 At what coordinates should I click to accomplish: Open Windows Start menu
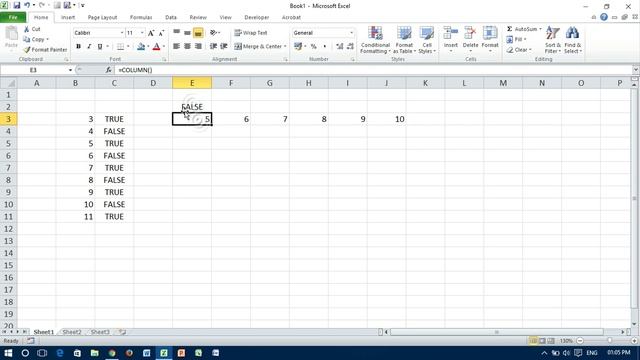(x=8, y=353)
